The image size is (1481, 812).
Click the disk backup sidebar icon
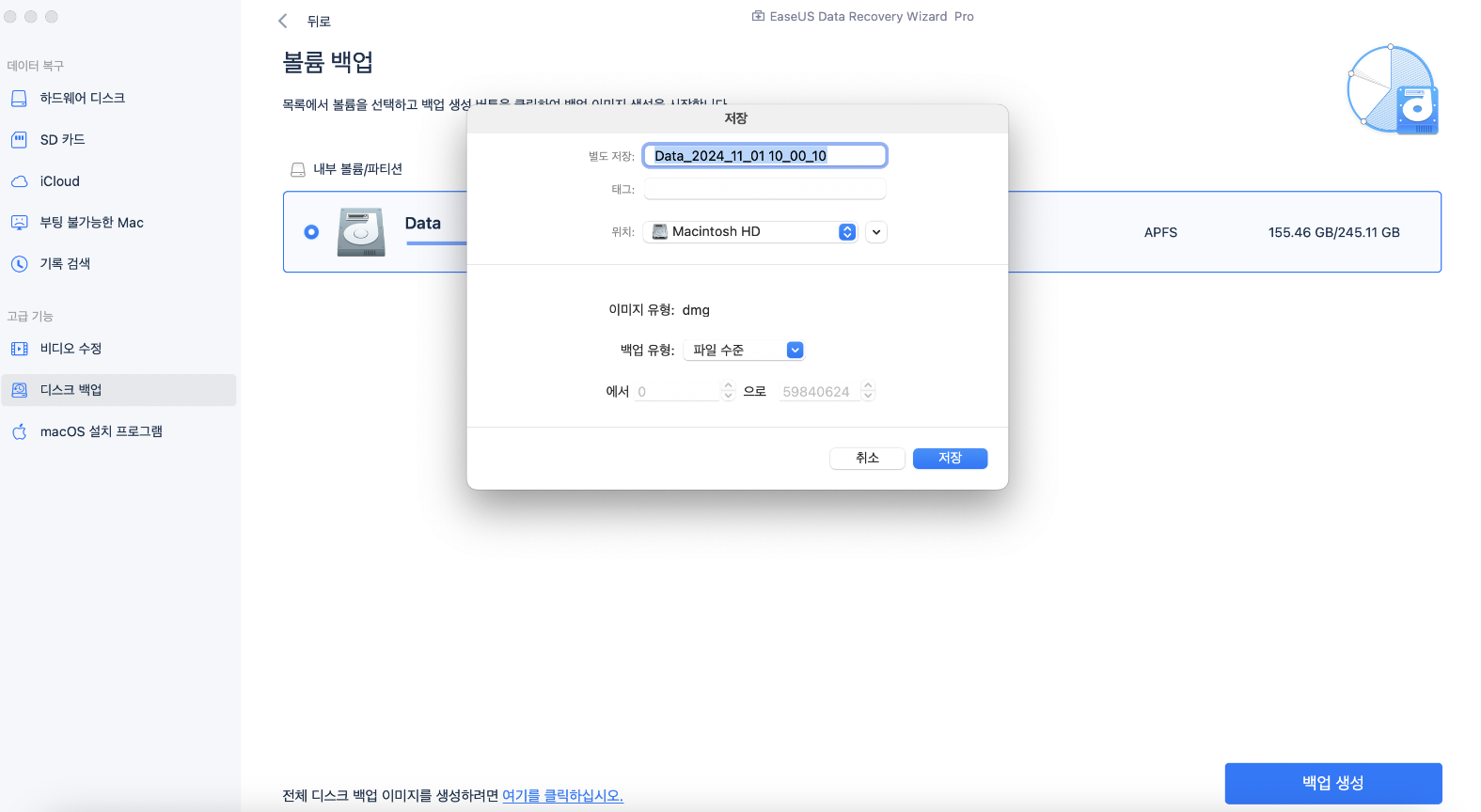[x=19, y=390]
